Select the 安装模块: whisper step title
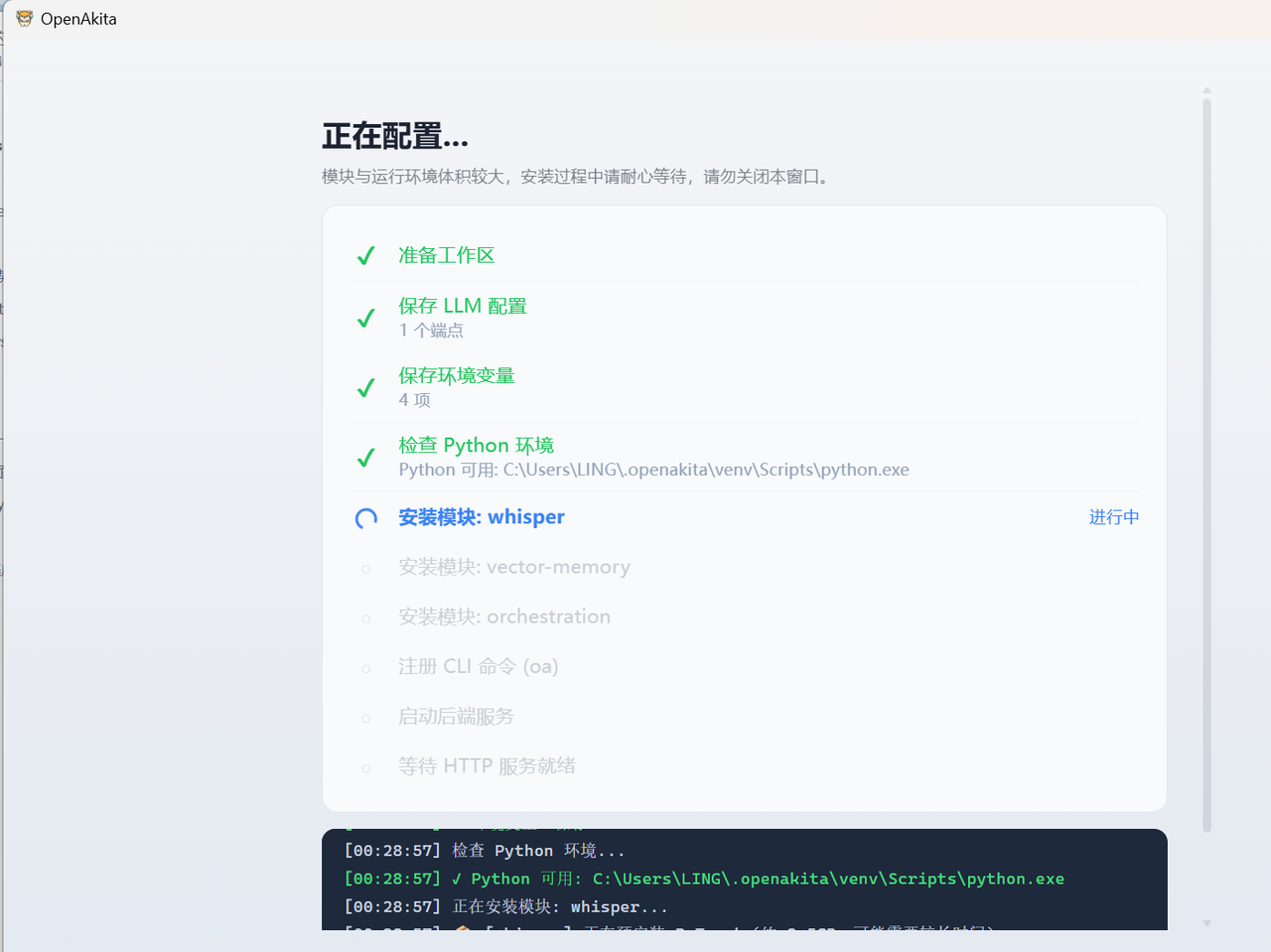 (x=482, y=516)
